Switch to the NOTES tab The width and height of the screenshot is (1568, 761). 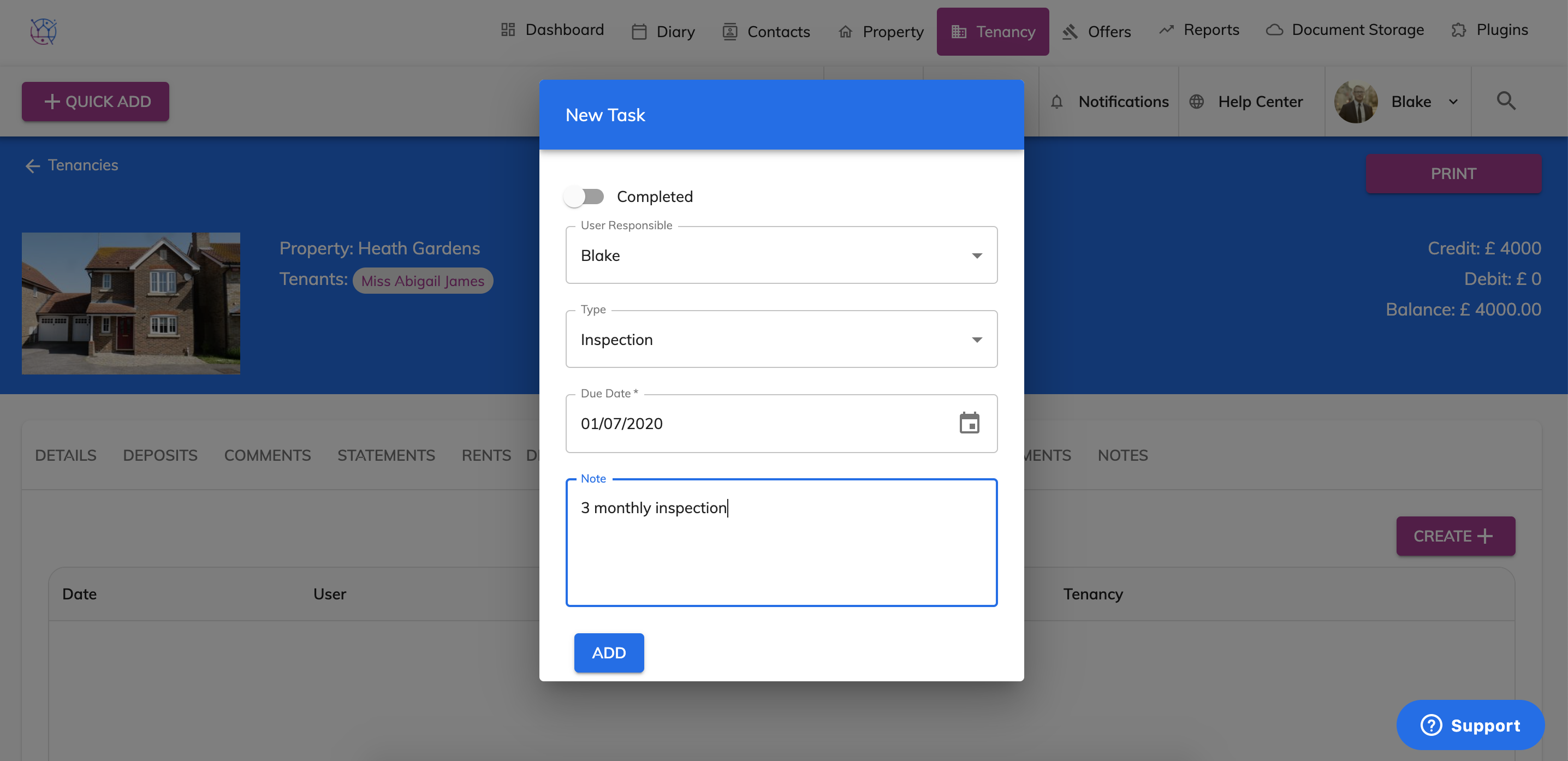pyautogui.click(x=1122, y=455)
